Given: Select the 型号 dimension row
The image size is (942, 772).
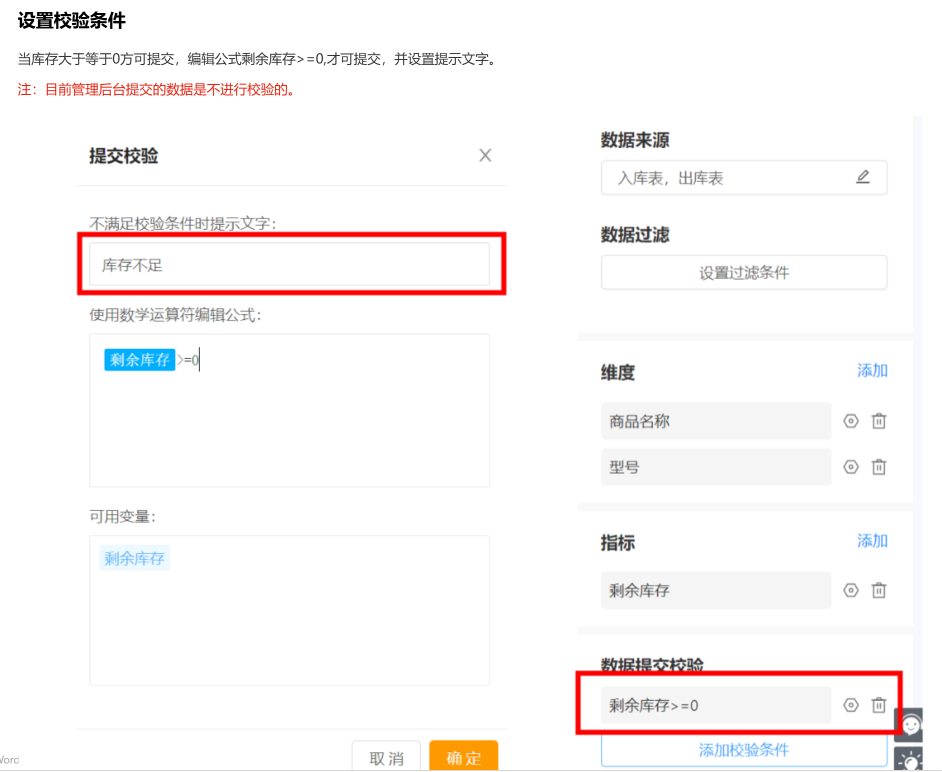Looking at the screenshot, I should coord(716,467).
